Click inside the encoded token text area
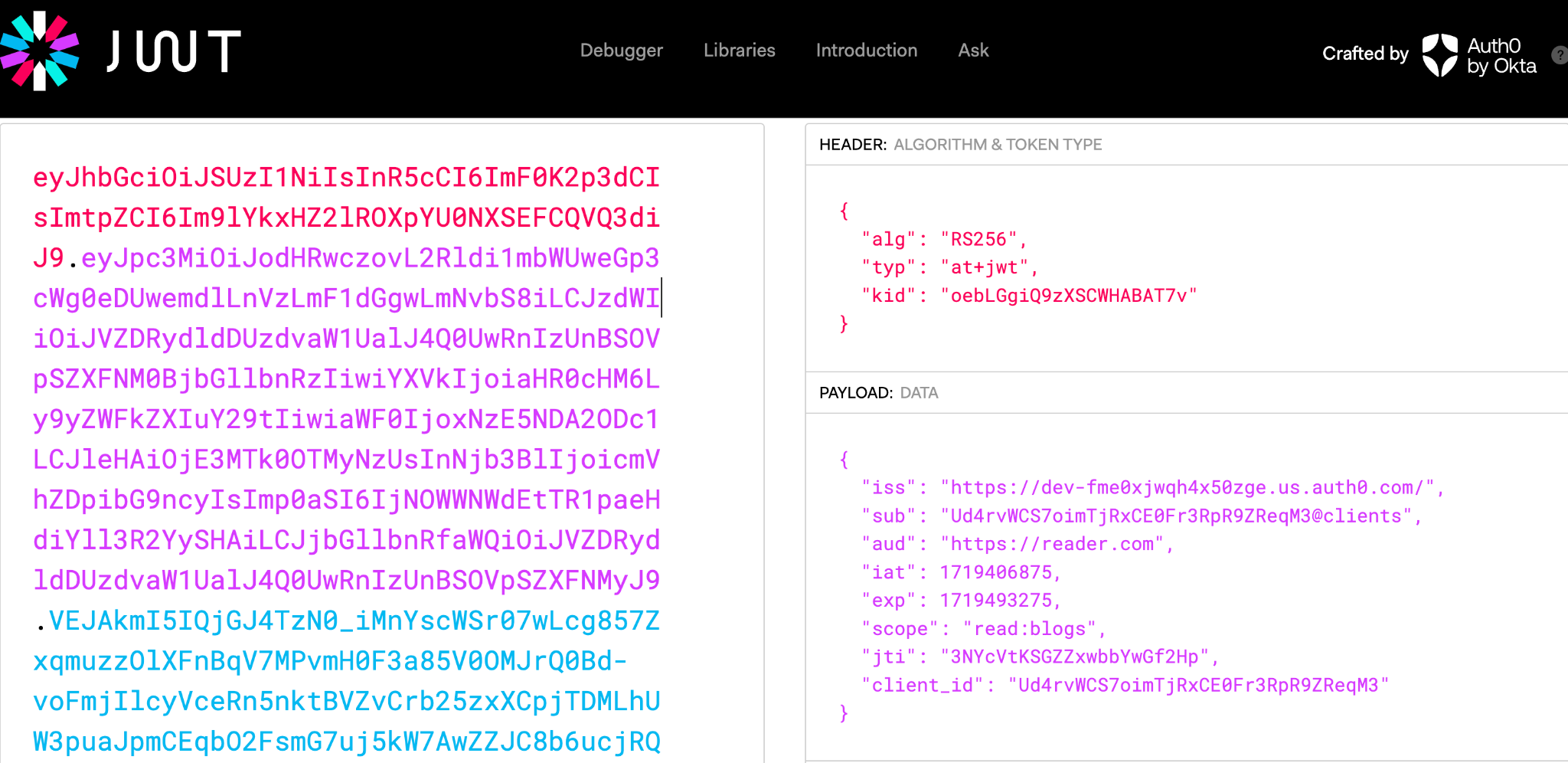This screenshot has height=763, width=1568. point(382,443)
